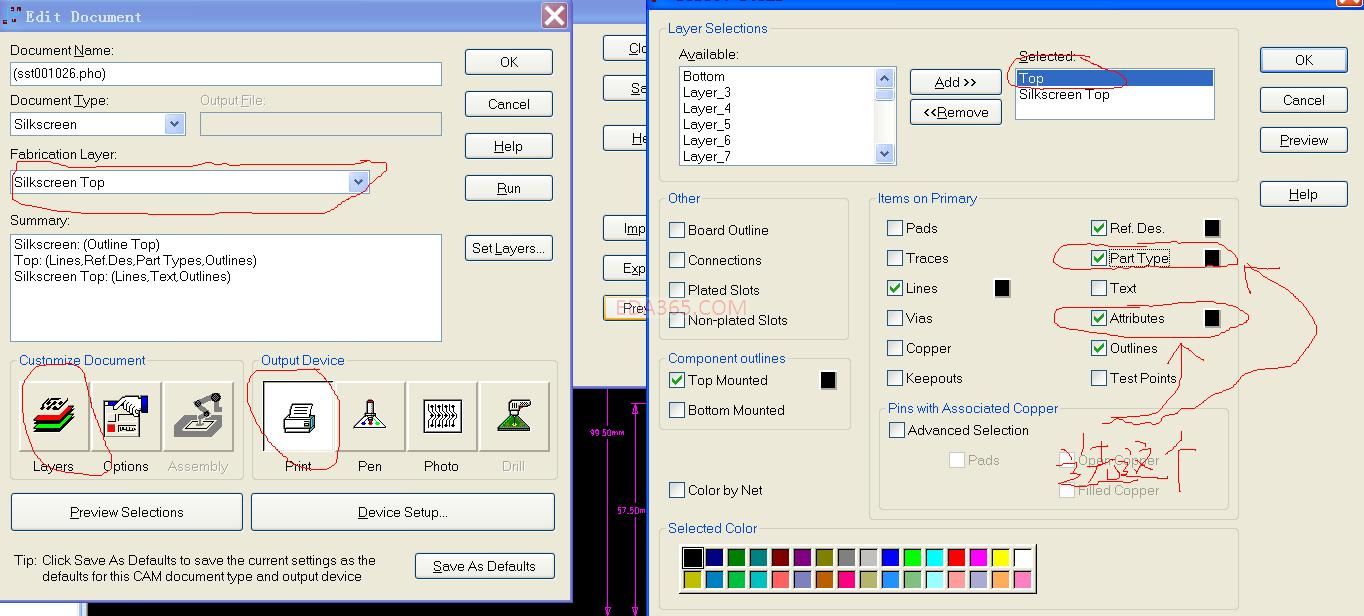Switch output device to Photo
Screen dimensions: 1364x616
point(441,417)
